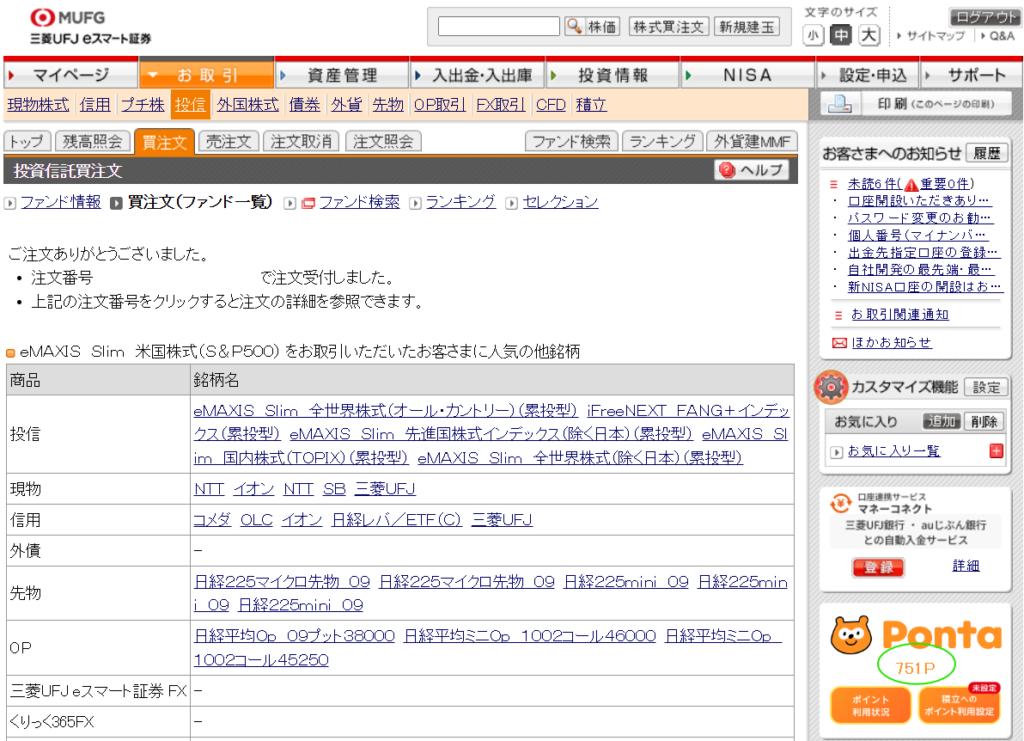Screen dimensions: 1024x741
Task: Click the printer icon beside 印刷
Action: (x=839, y=104)
